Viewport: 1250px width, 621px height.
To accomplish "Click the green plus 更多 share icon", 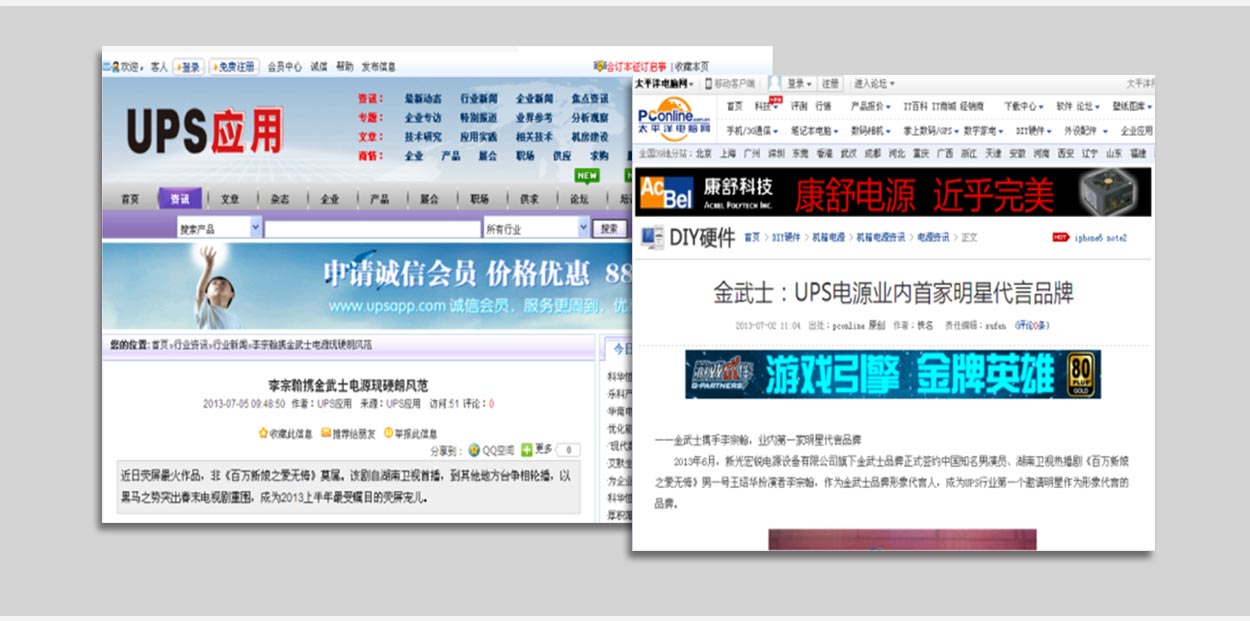I will point(526,451).
